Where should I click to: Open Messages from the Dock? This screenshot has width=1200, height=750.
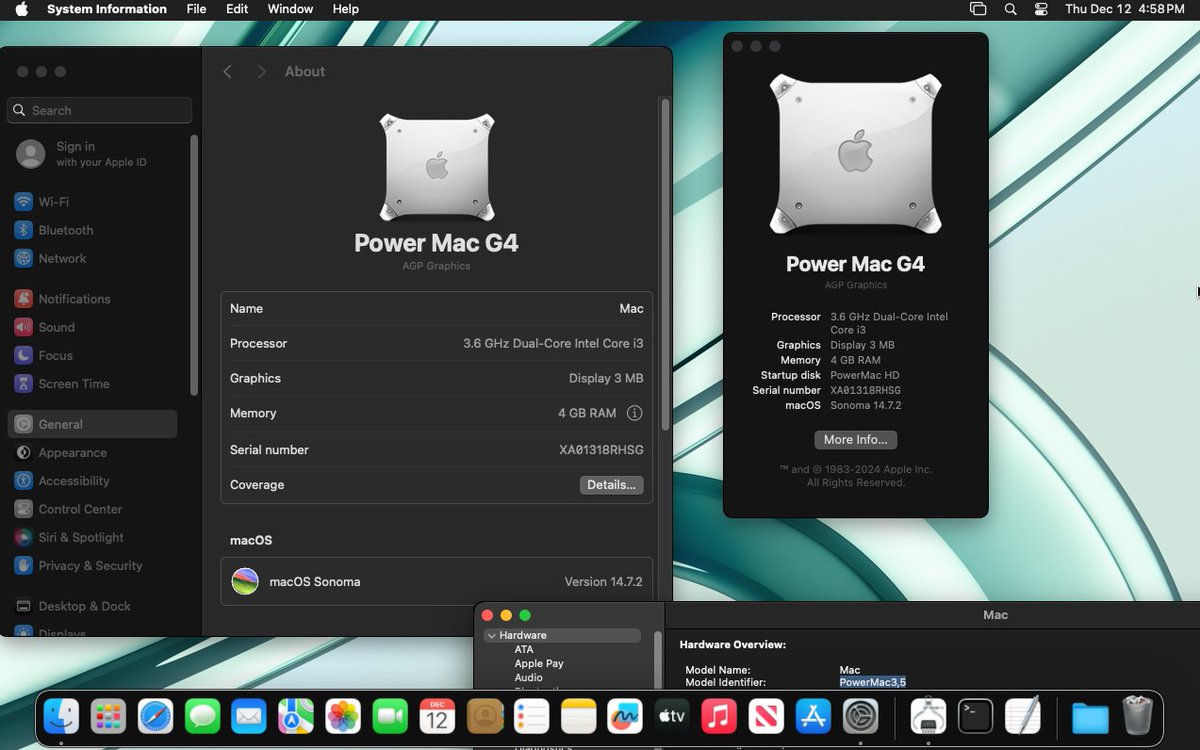tap(202, 716)
